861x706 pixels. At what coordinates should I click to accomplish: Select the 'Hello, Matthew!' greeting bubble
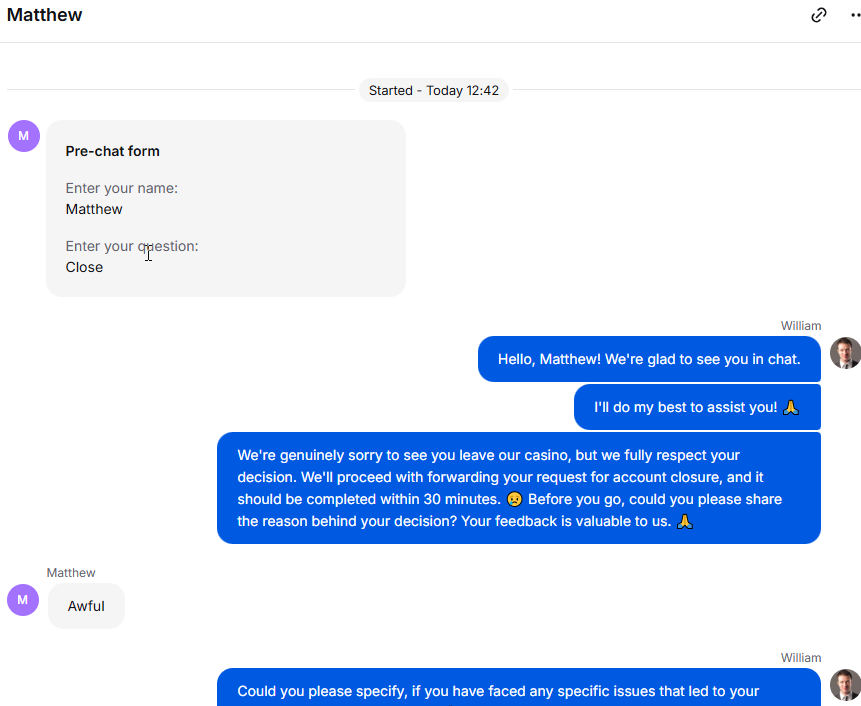pyautogui.click(x=649, y=359)
